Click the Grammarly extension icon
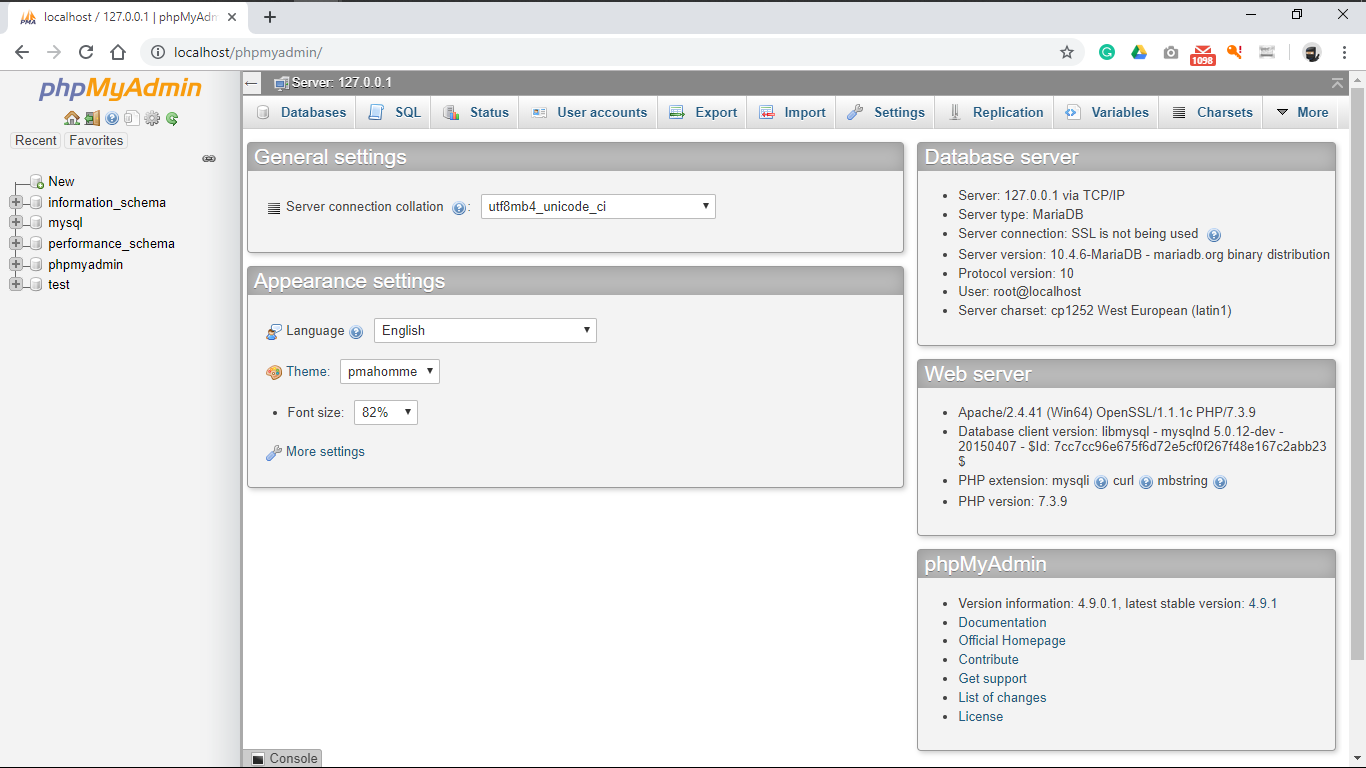This screenshot has width=1366, height=768. (x=1107, y=52)
